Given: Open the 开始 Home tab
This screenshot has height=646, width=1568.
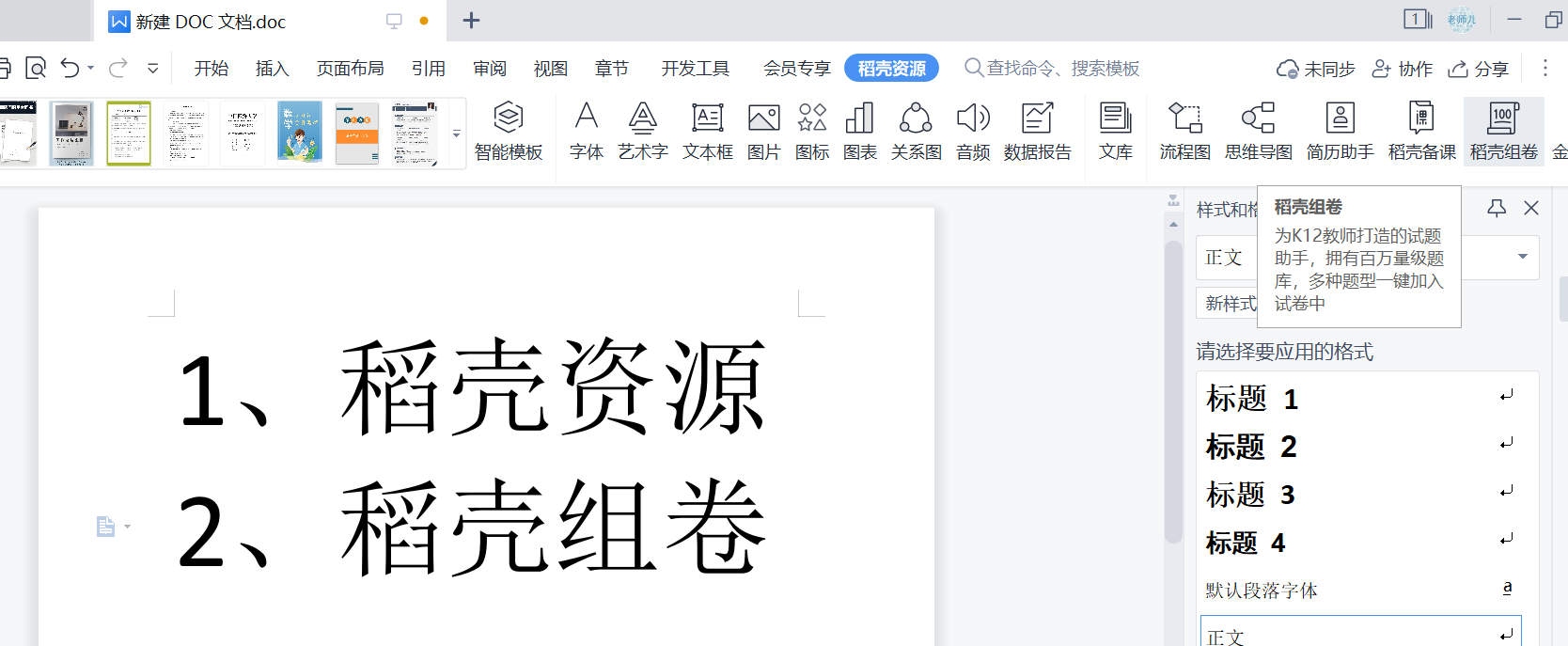Looking at the screenshot, I should [x=212, y=69].
